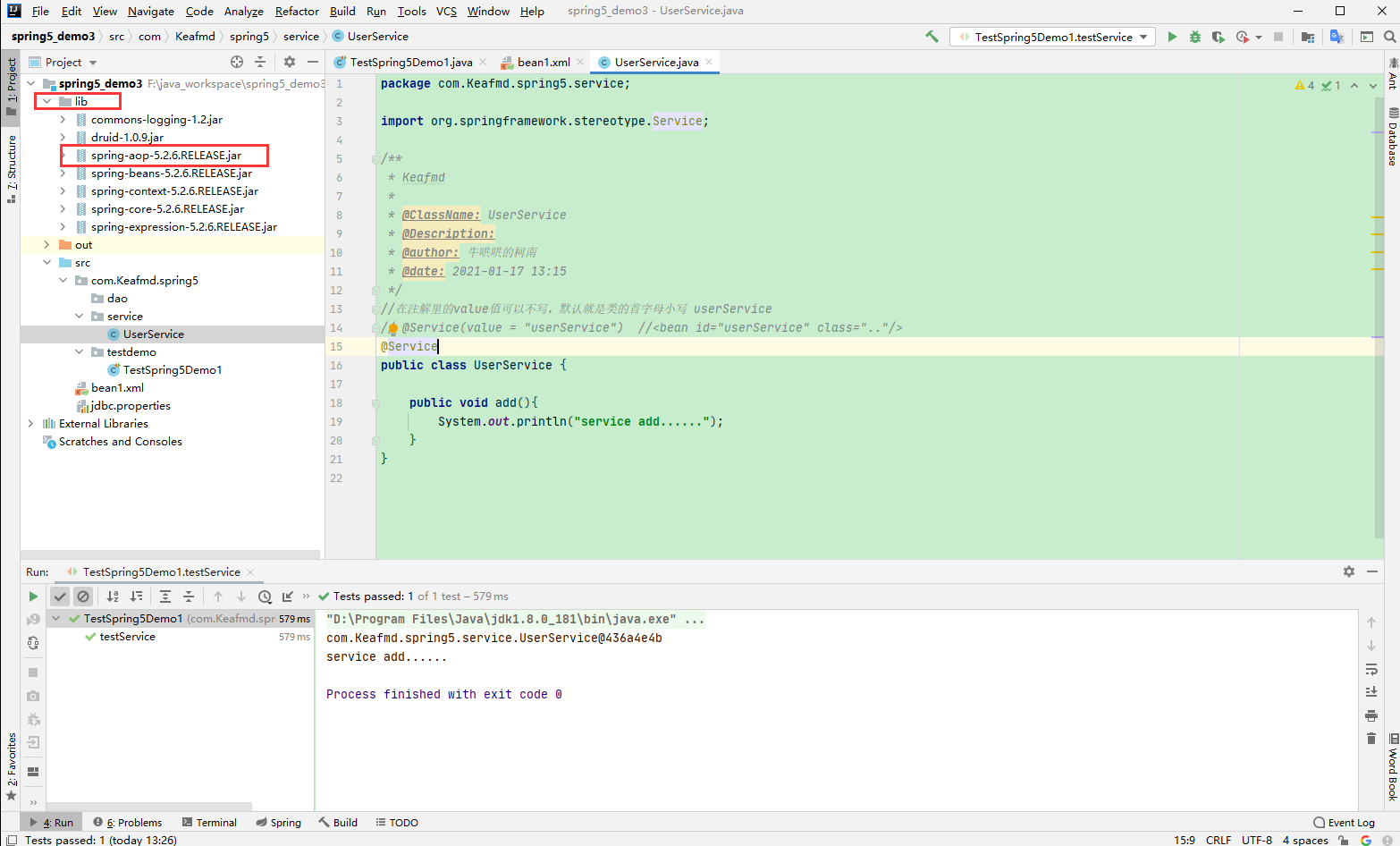Expand spring-beans-5.2.6.RELEASE.jar

point(63,173)
